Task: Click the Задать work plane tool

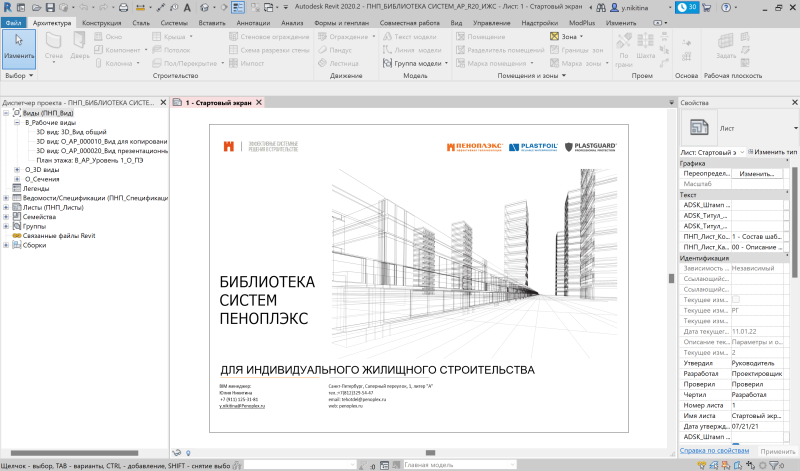Action: 726,47
